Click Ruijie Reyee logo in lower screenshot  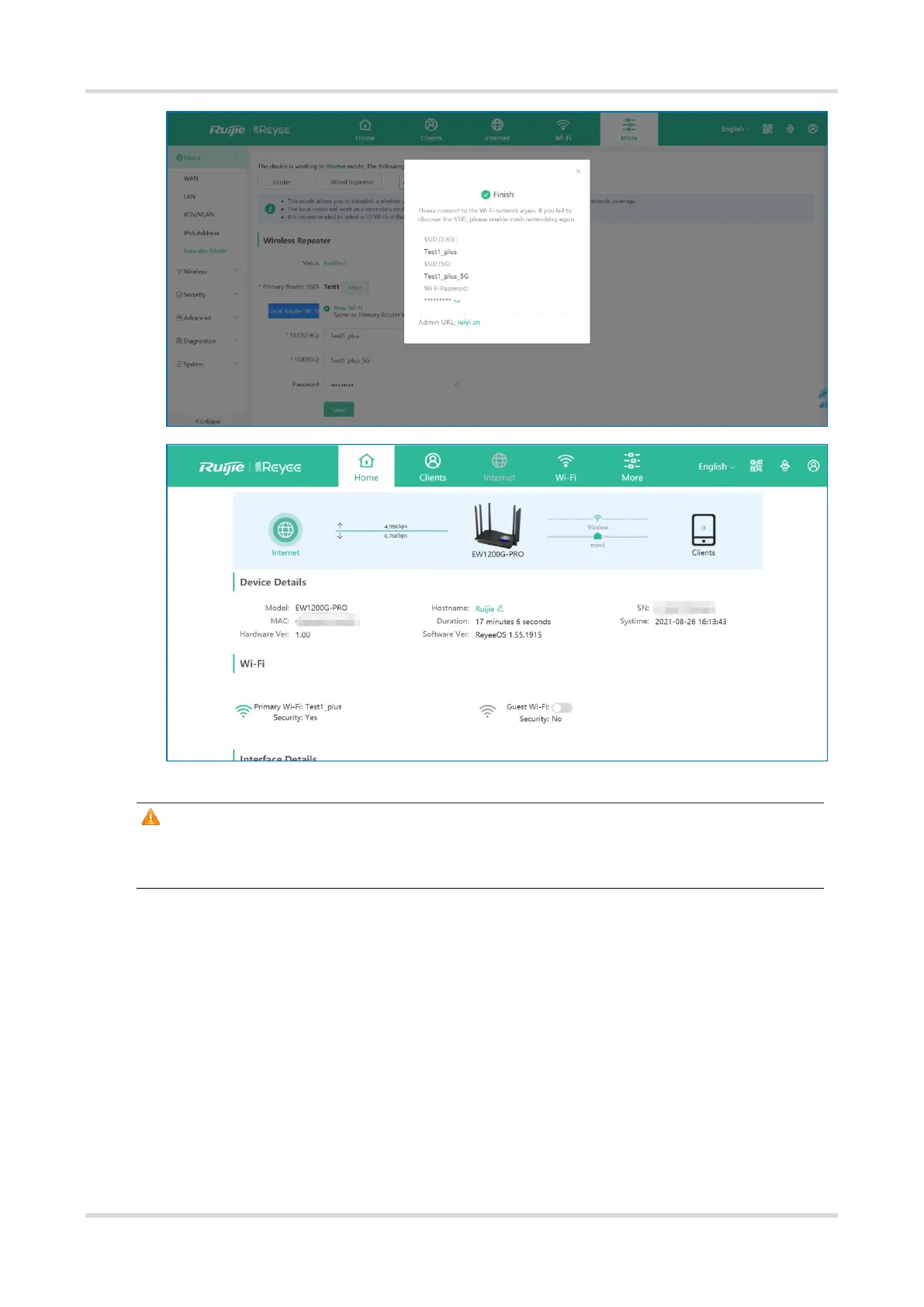click(250, 467)
